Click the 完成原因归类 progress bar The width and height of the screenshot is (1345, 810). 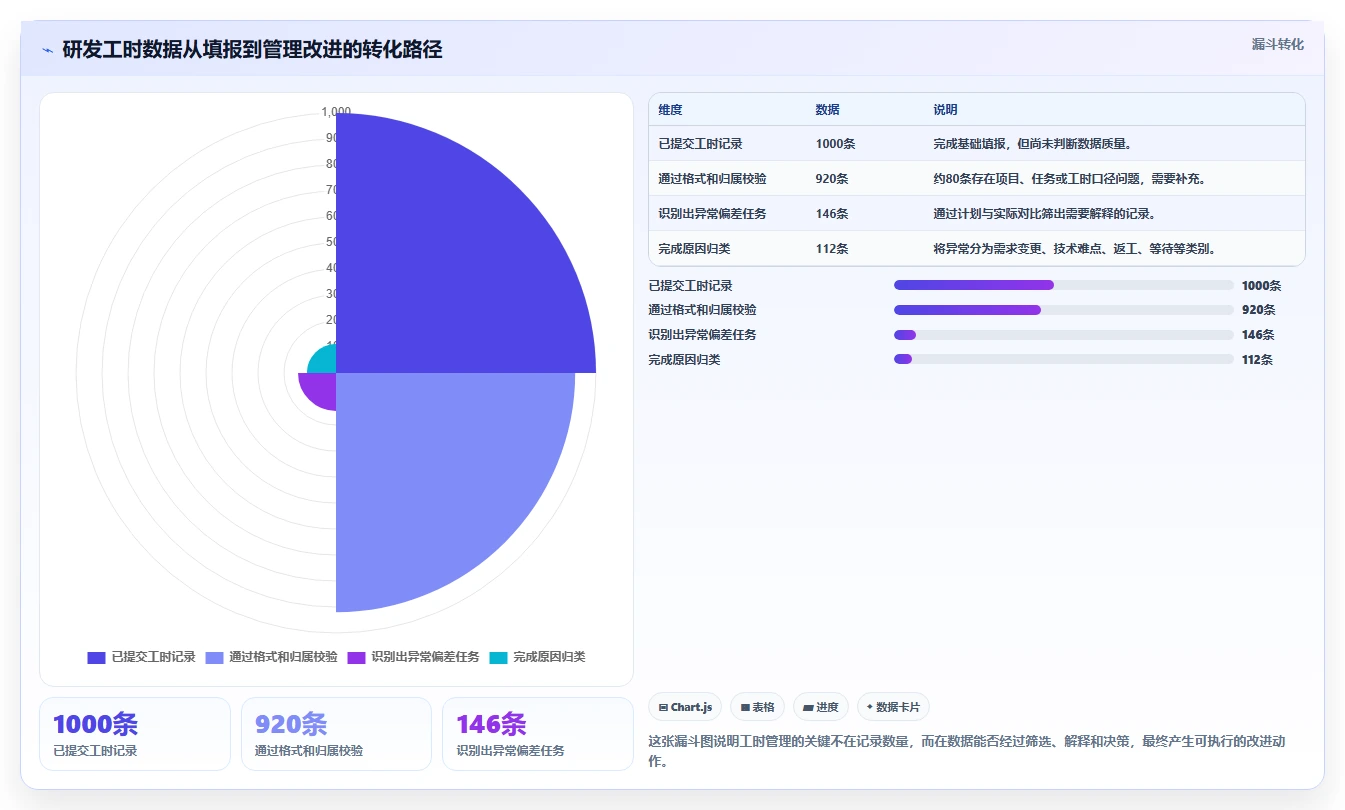(x=1063, y=359)
